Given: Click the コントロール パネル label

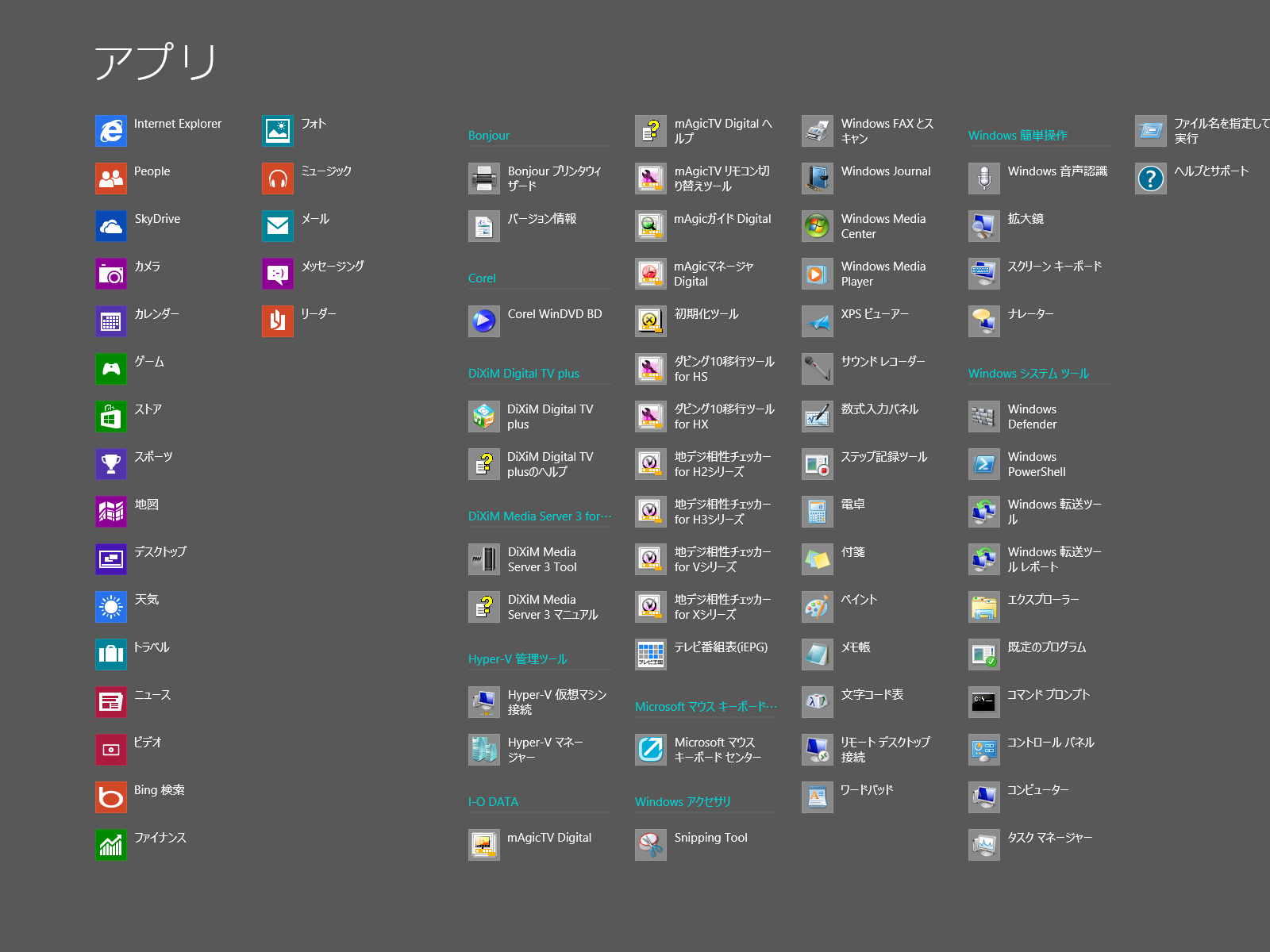Looking at the screenshot, I should click(x=1051, y=743).
